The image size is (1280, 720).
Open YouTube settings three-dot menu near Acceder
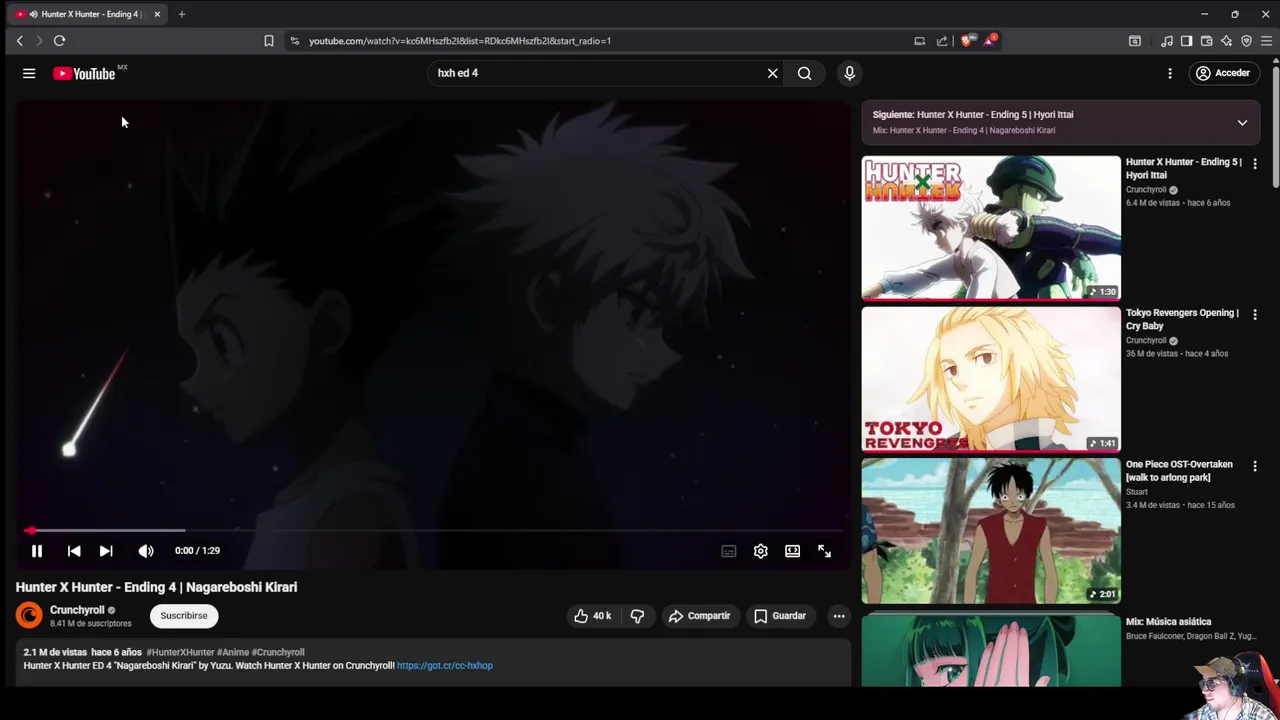(1170, 73)
